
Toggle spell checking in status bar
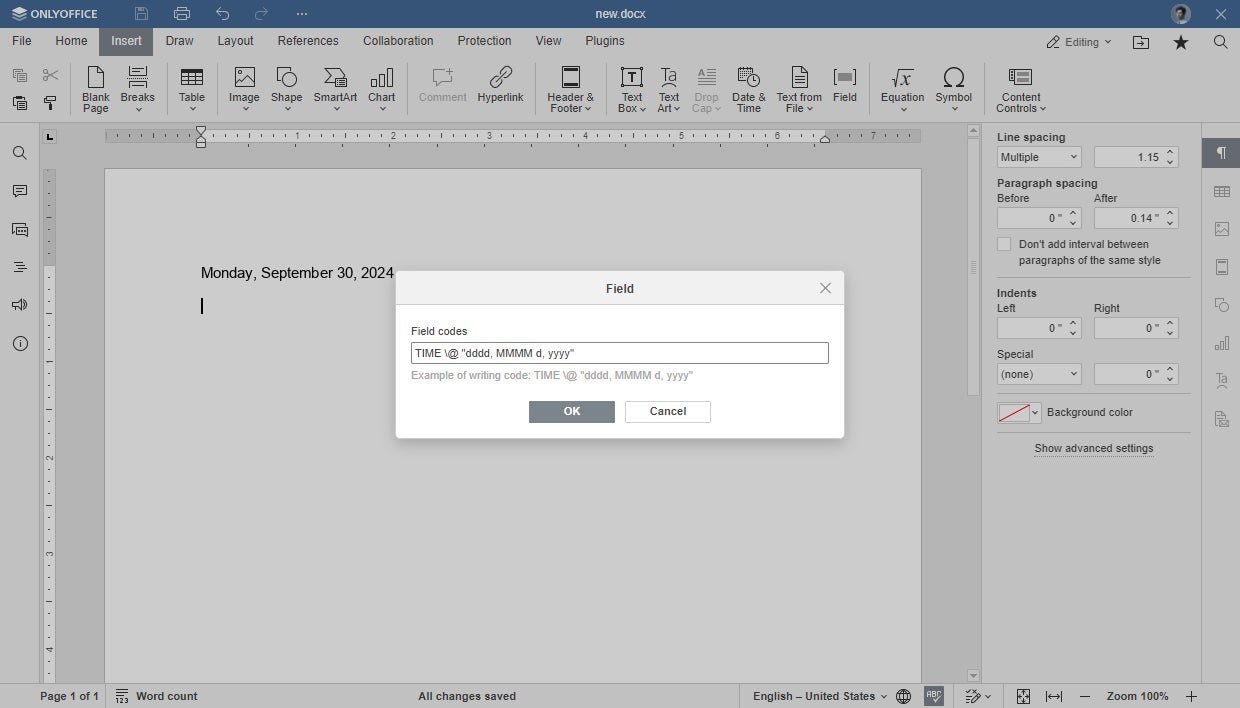click(934, 696)
